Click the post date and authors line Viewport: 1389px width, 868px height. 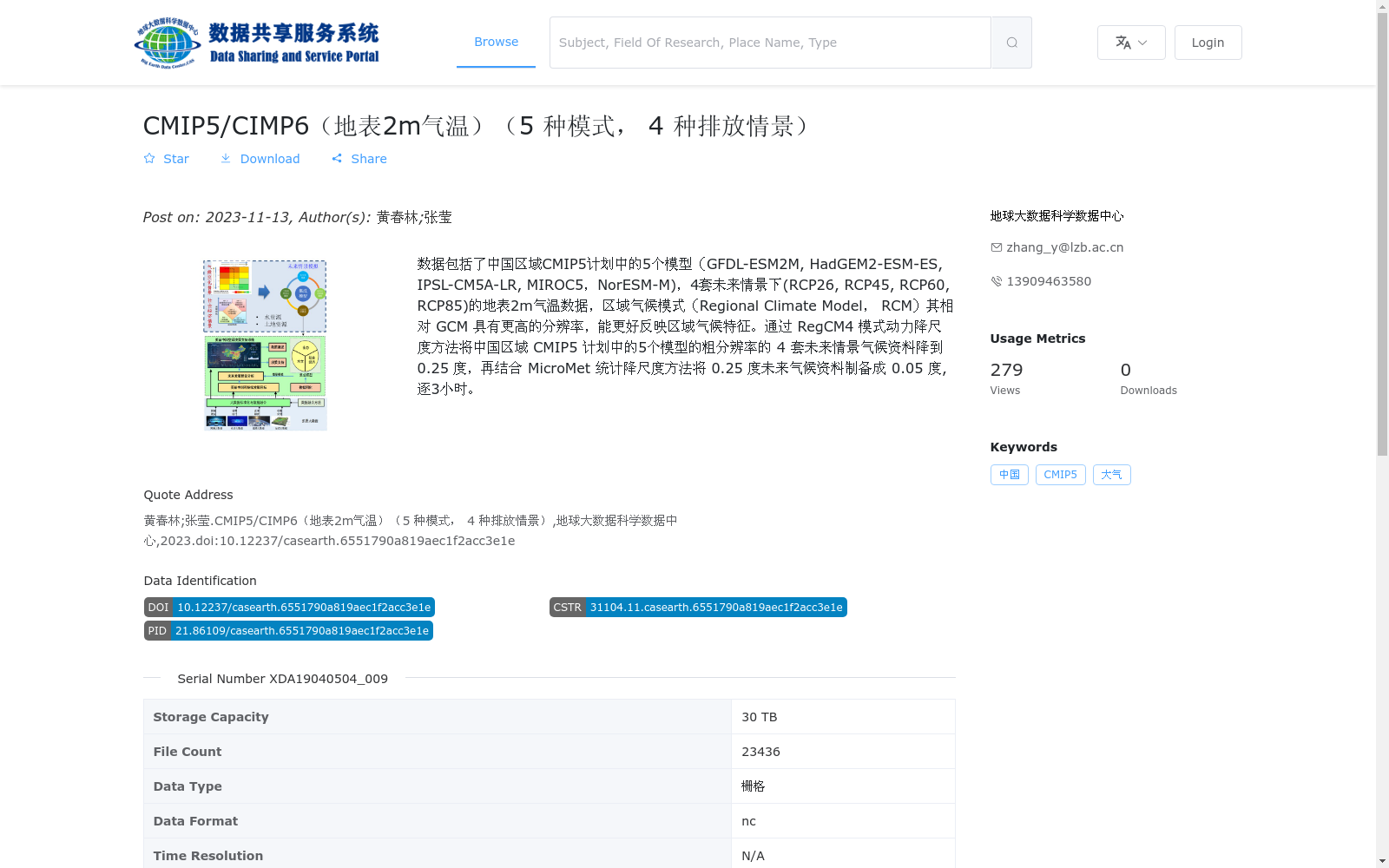[298, 217]
